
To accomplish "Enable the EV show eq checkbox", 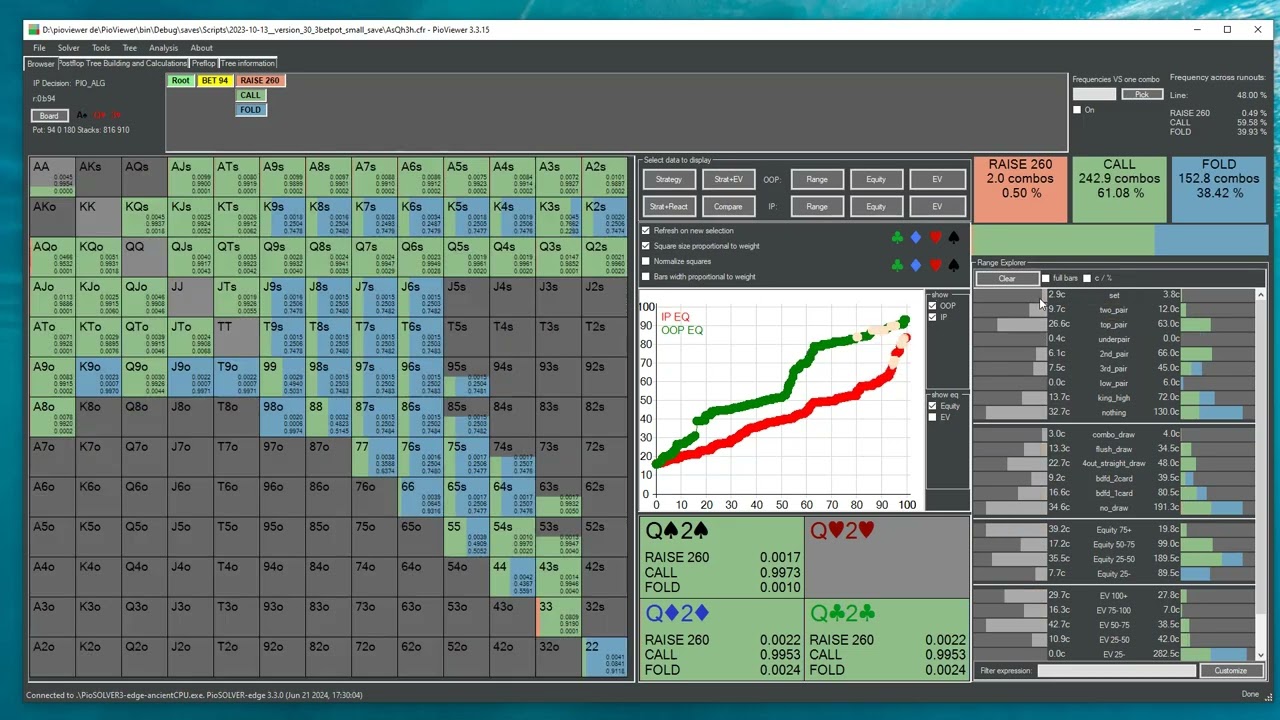I will (933, 417).
